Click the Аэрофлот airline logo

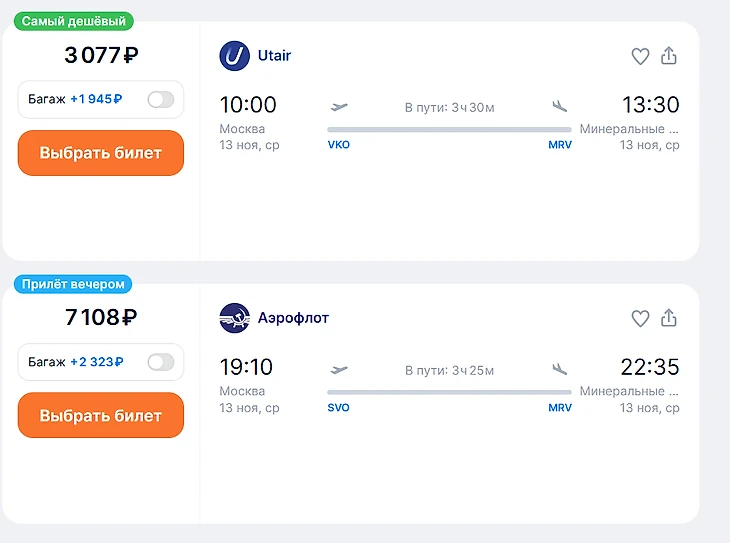234,318
